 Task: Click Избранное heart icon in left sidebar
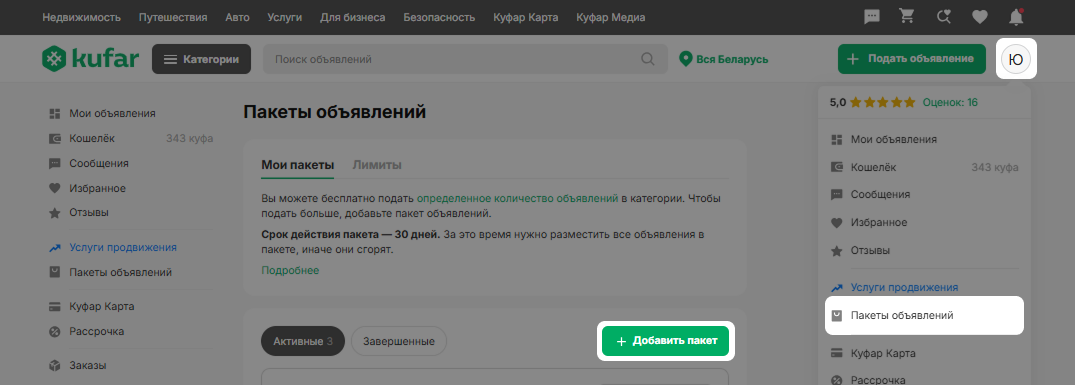click(55, 188)
